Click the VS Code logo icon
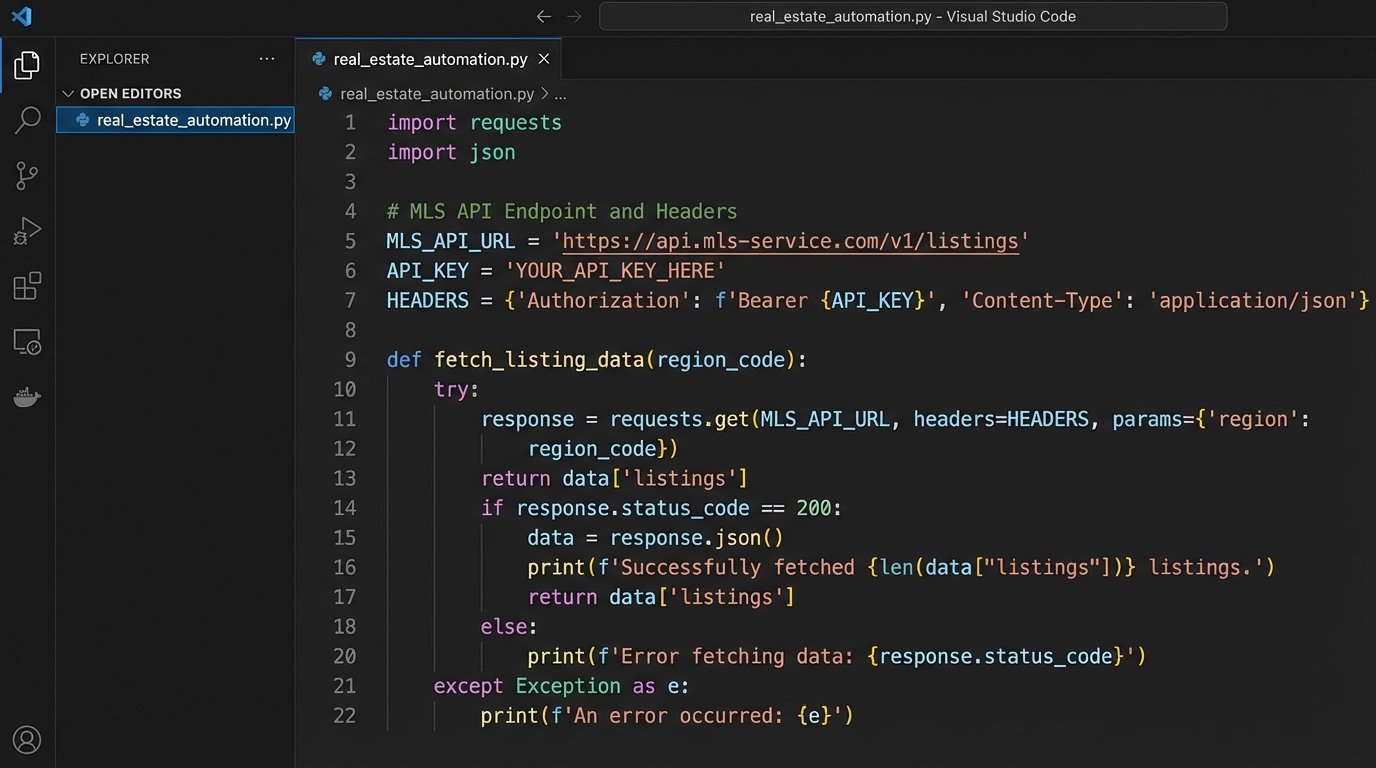 21,16
